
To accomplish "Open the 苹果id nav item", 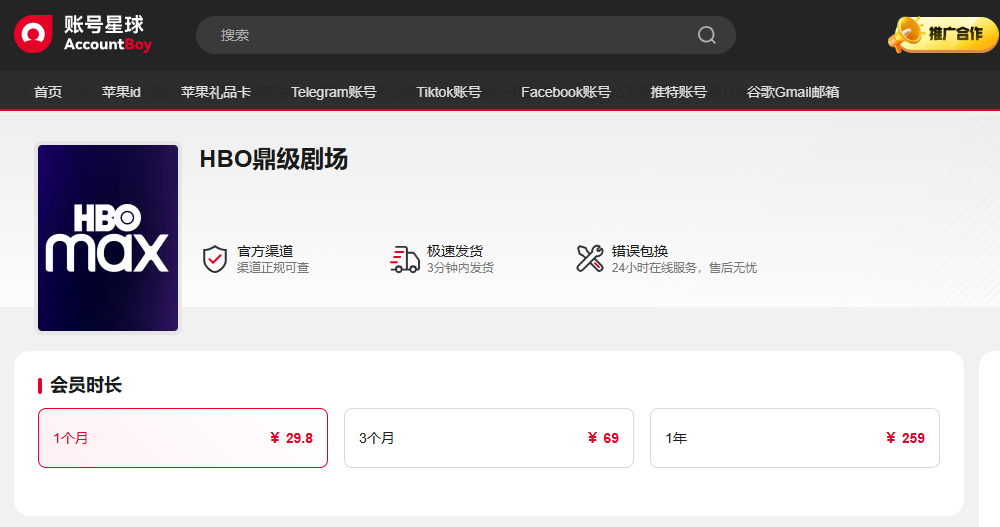I will tap(121, 92).
